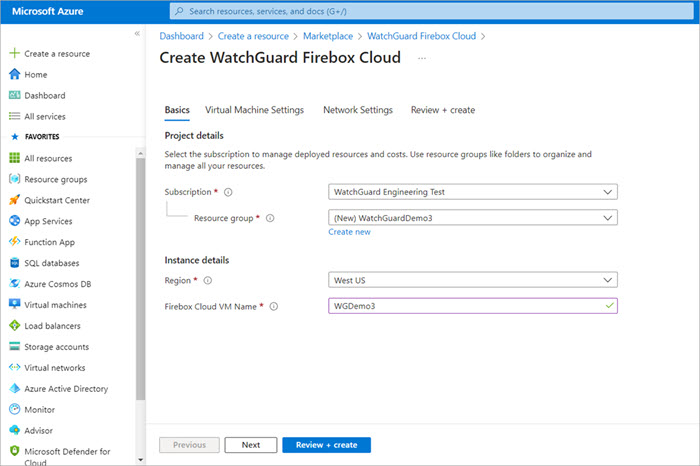Open the Subscription dropdown
This screenshot has height=466, width=700.
click(x=473, y=192)
